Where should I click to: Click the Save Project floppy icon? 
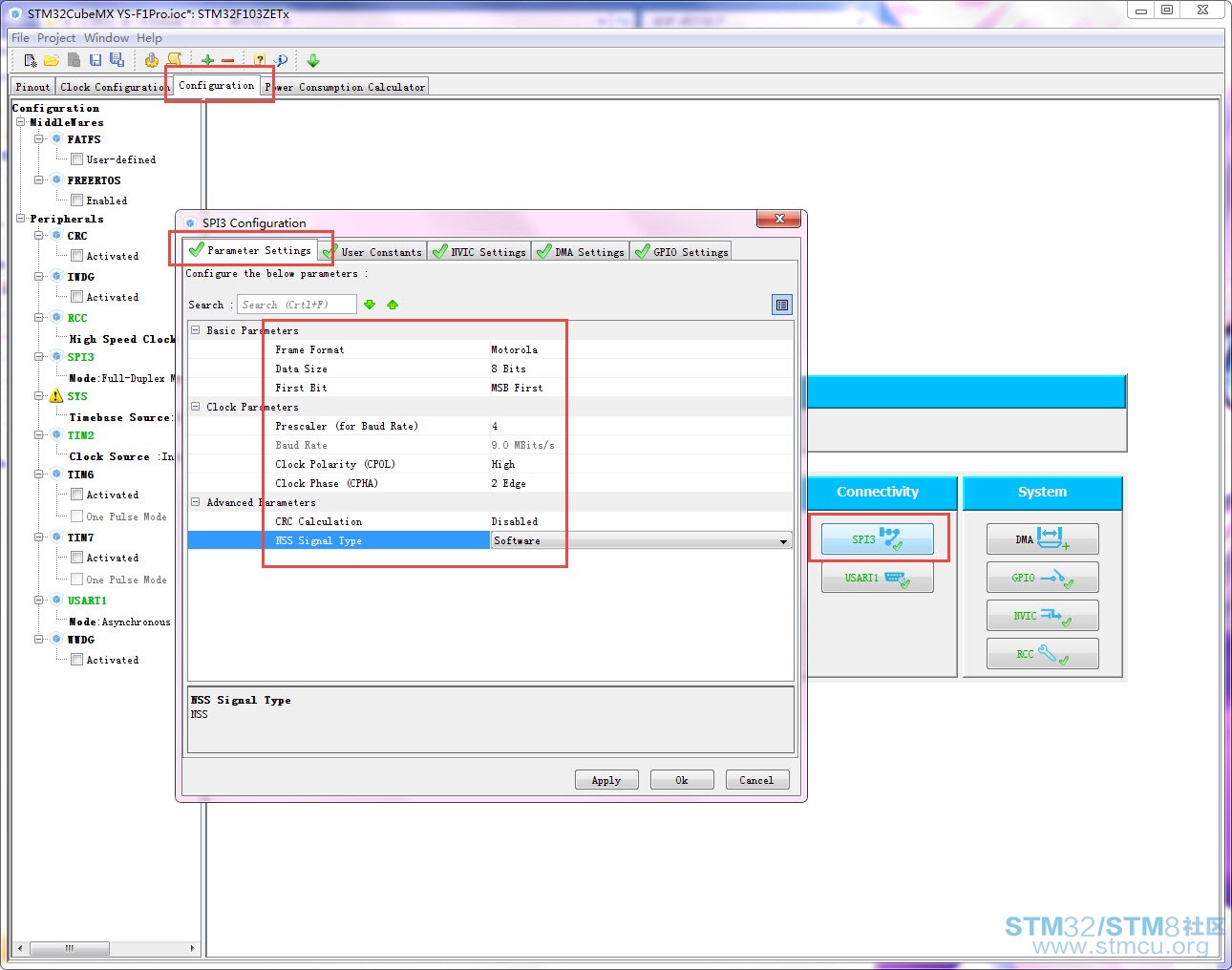(96, 60)
